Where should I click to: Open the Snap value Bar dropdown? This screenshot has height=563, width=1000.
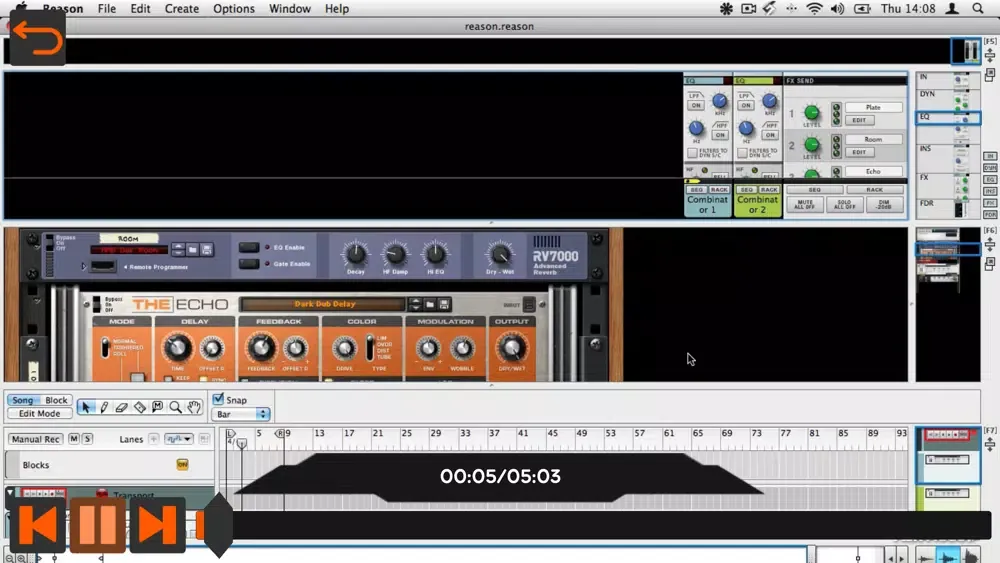pyautogui.click(x=241, y=414)
